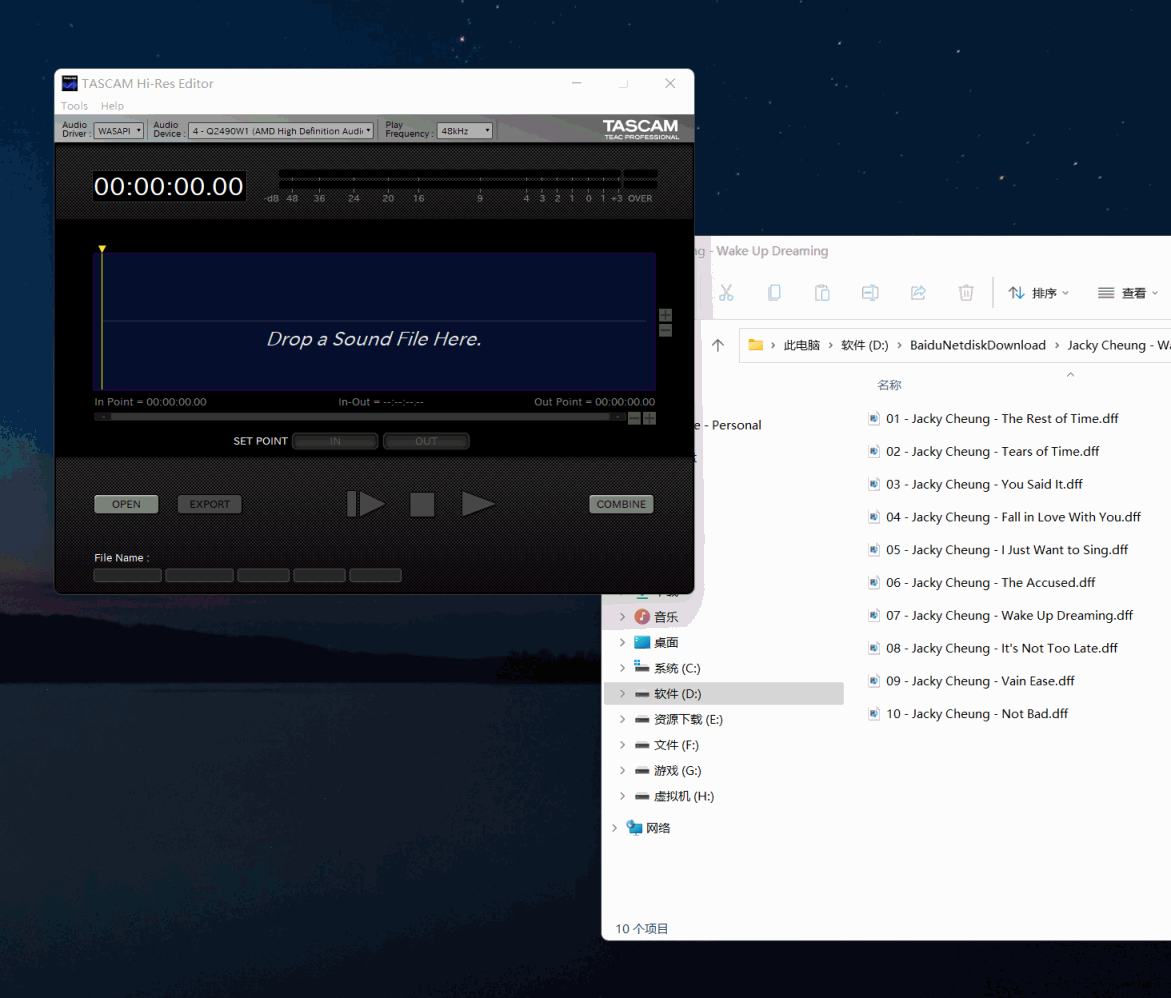Viewport: 1171px width, 998px height.
Task: Zoom out timeline horizontally with minus icon
Action: point(634,418)
